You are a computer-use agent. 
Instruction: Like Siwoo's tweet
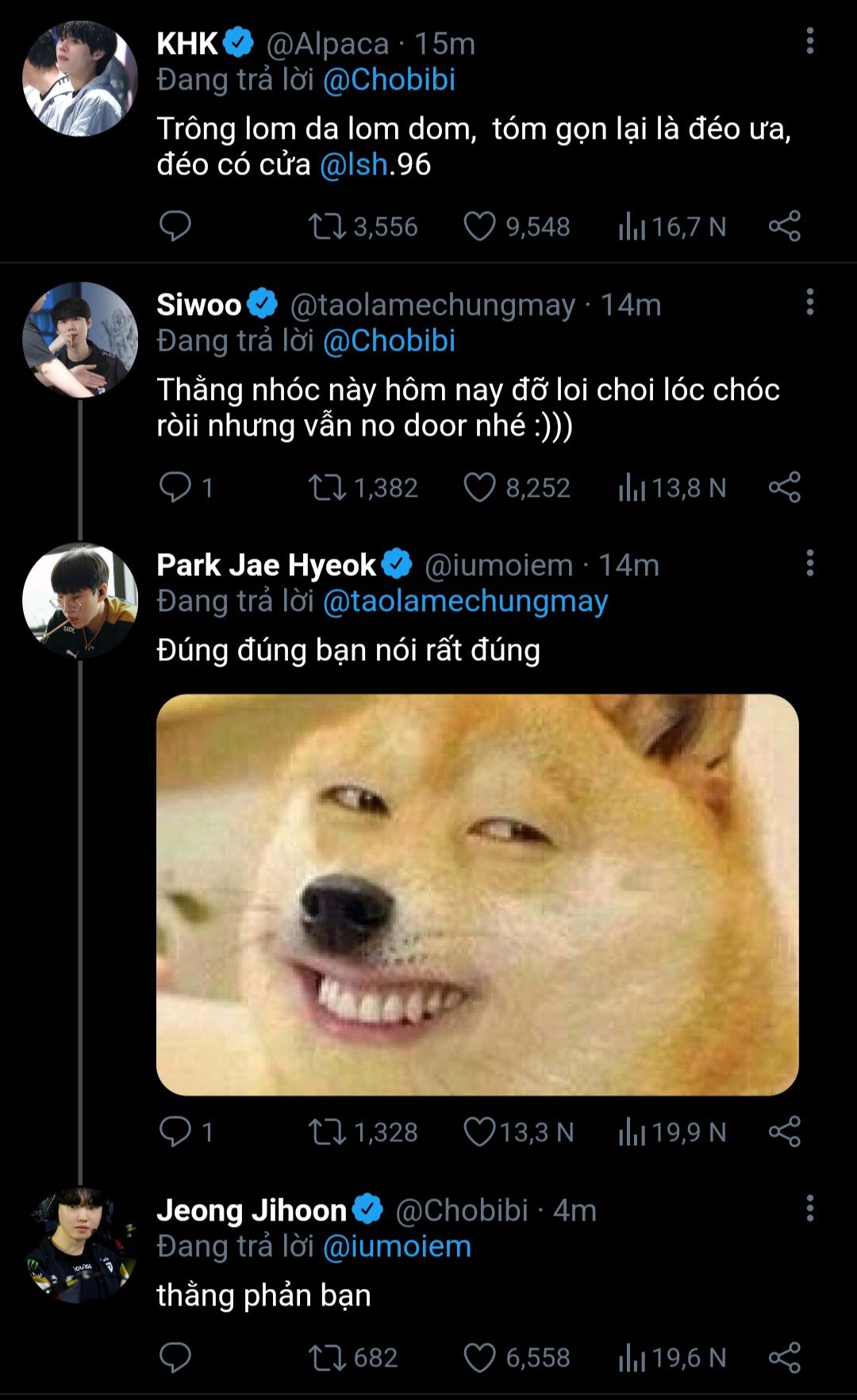[x=479, y=487]
